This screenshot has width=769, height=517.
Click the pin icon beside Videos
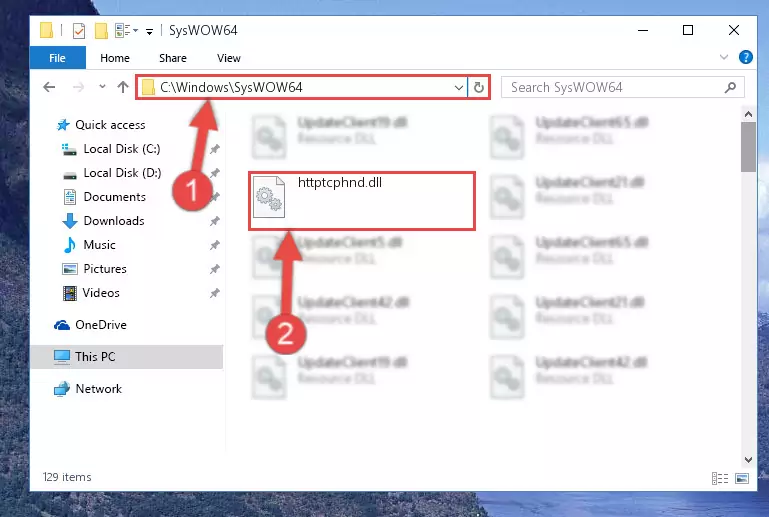(215, 293)
